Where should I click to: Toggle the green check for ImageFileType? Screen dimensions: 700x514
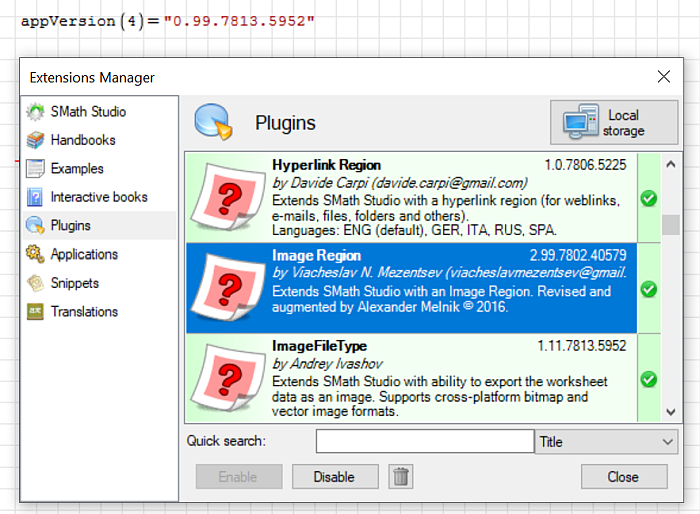pyautogui.click(x=648, y=379)
